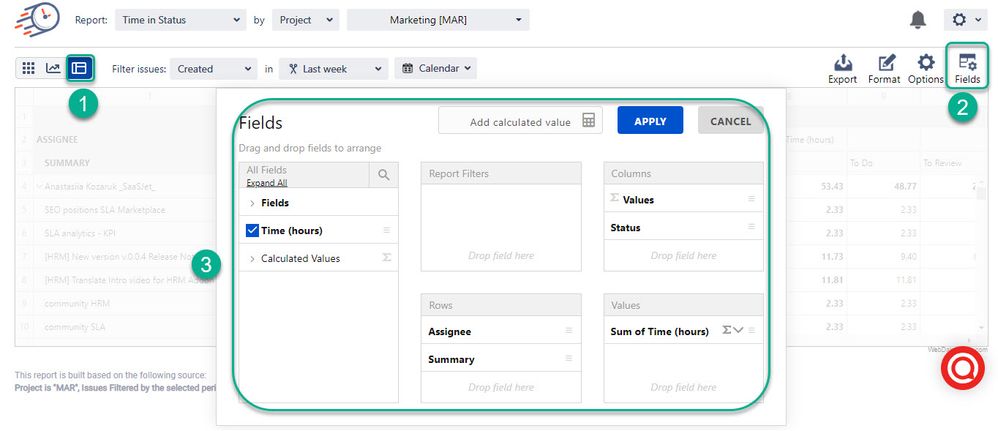Click drag handle of Summary row item
998x431 pixels.
(x=568, y=358)
